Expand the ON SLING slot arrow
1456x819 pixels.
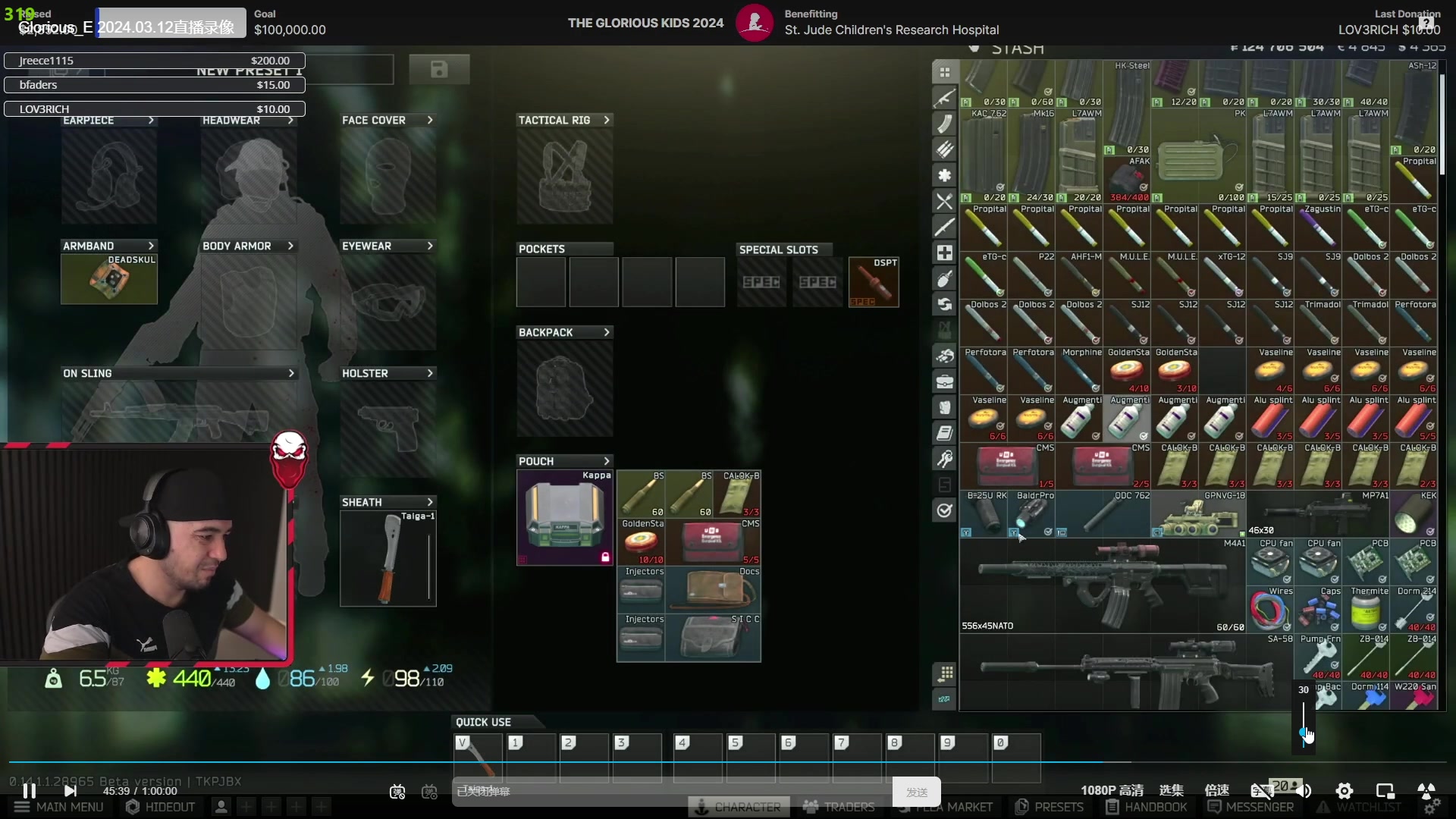(x=291, y=373)
